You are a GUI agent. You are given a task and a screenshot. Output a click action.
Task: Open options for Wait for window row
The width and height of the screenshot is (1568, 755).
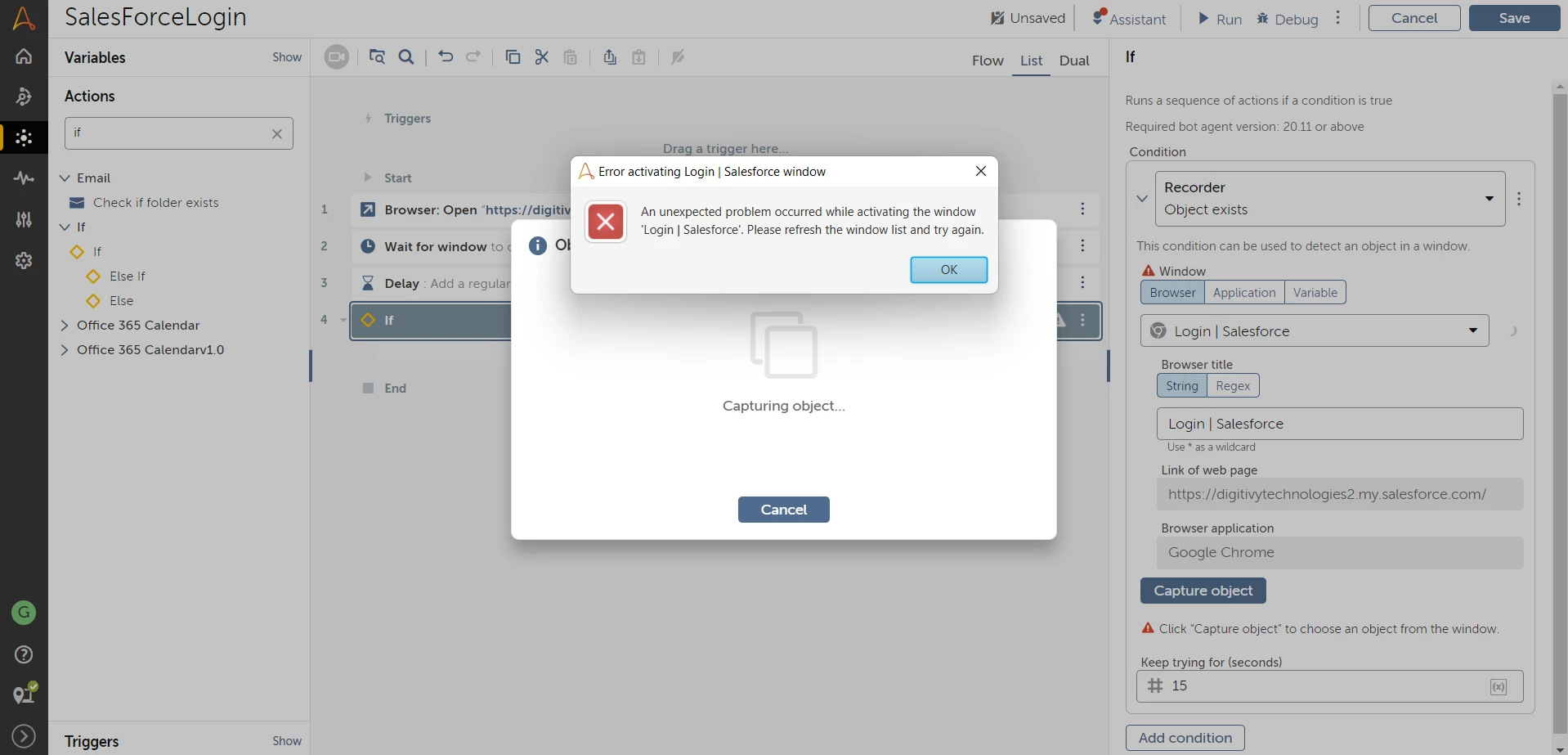click(1082, 245)
